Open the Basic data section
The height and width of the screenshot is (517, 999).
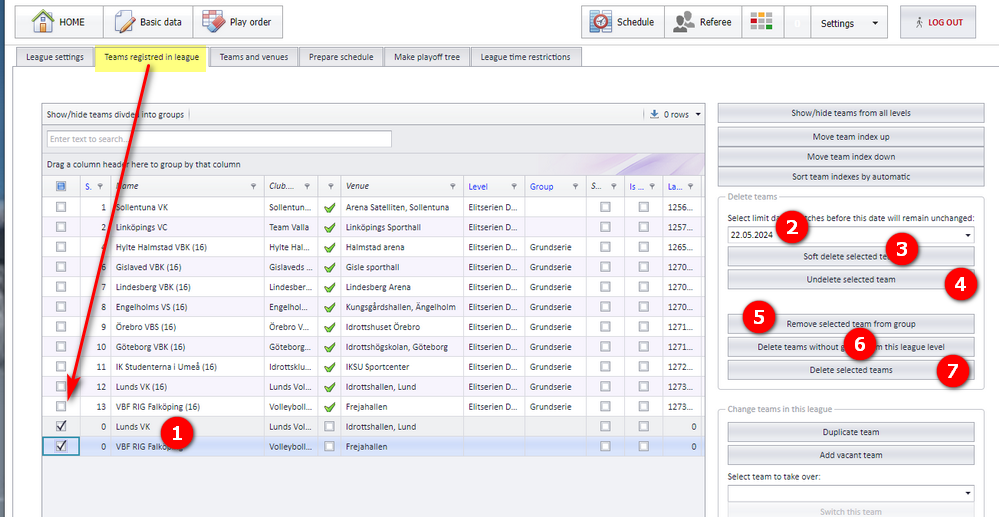[x=148, y=22]
